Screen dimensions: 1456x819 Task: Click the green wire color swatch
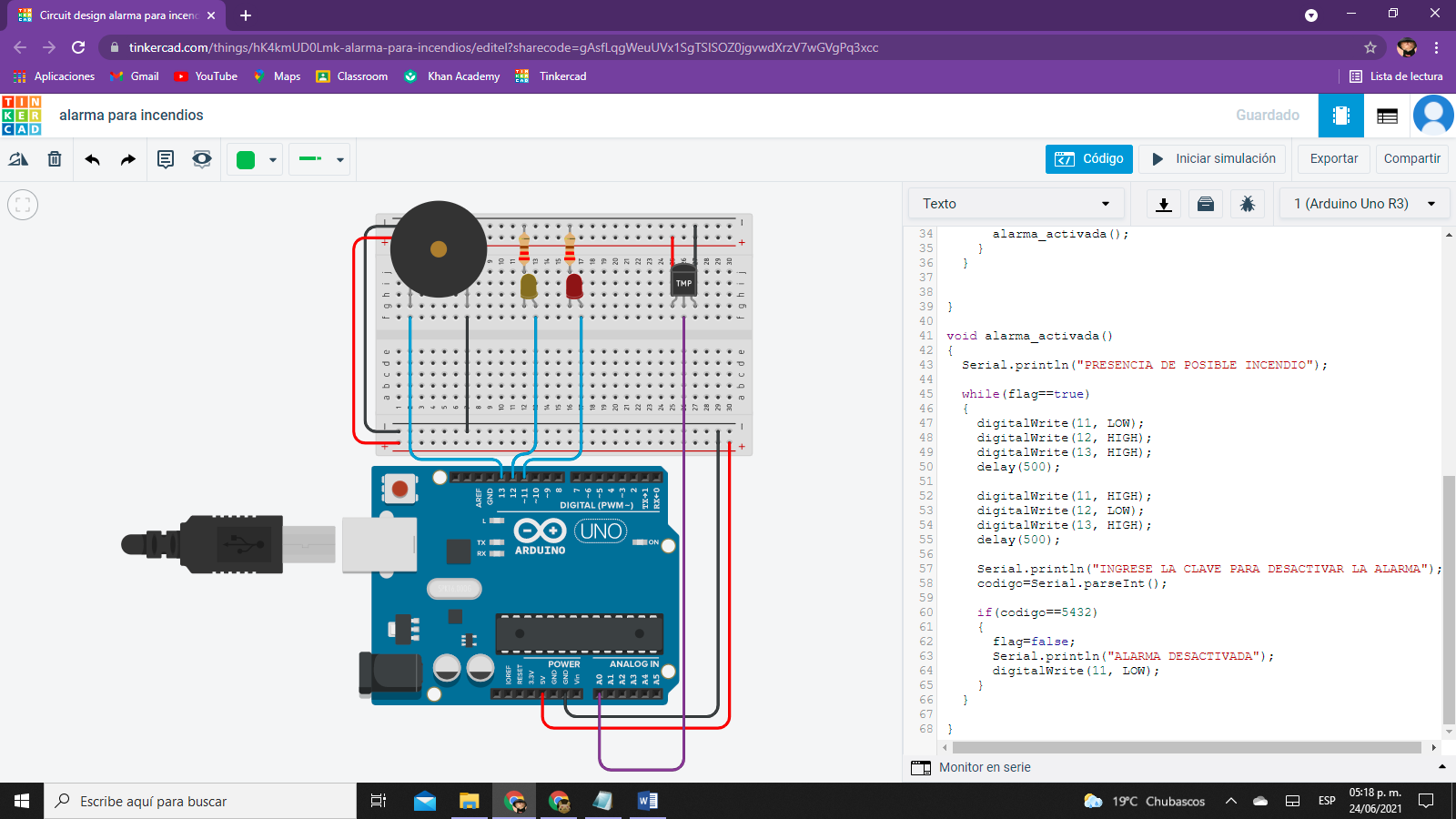point(246,160)
